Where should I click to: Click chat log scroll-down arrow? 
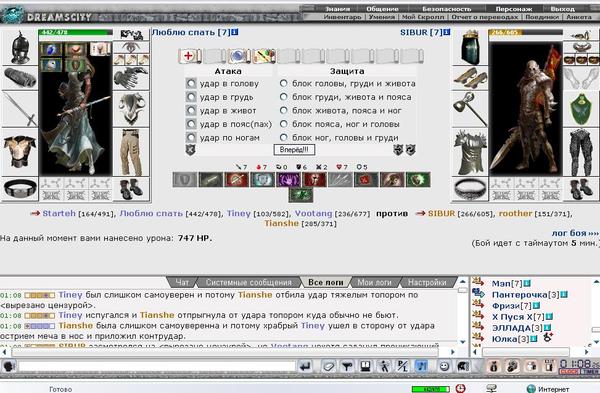pyautogui.click(x=463, y=342)
